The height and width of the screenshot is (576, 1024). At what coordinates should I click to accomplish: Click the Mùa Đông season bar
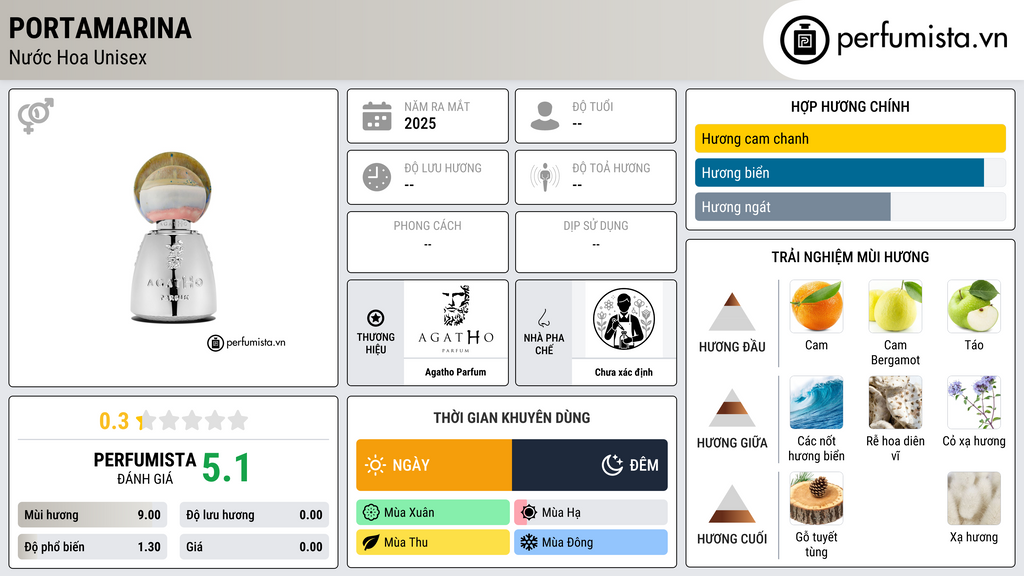(x=591, y=542)
